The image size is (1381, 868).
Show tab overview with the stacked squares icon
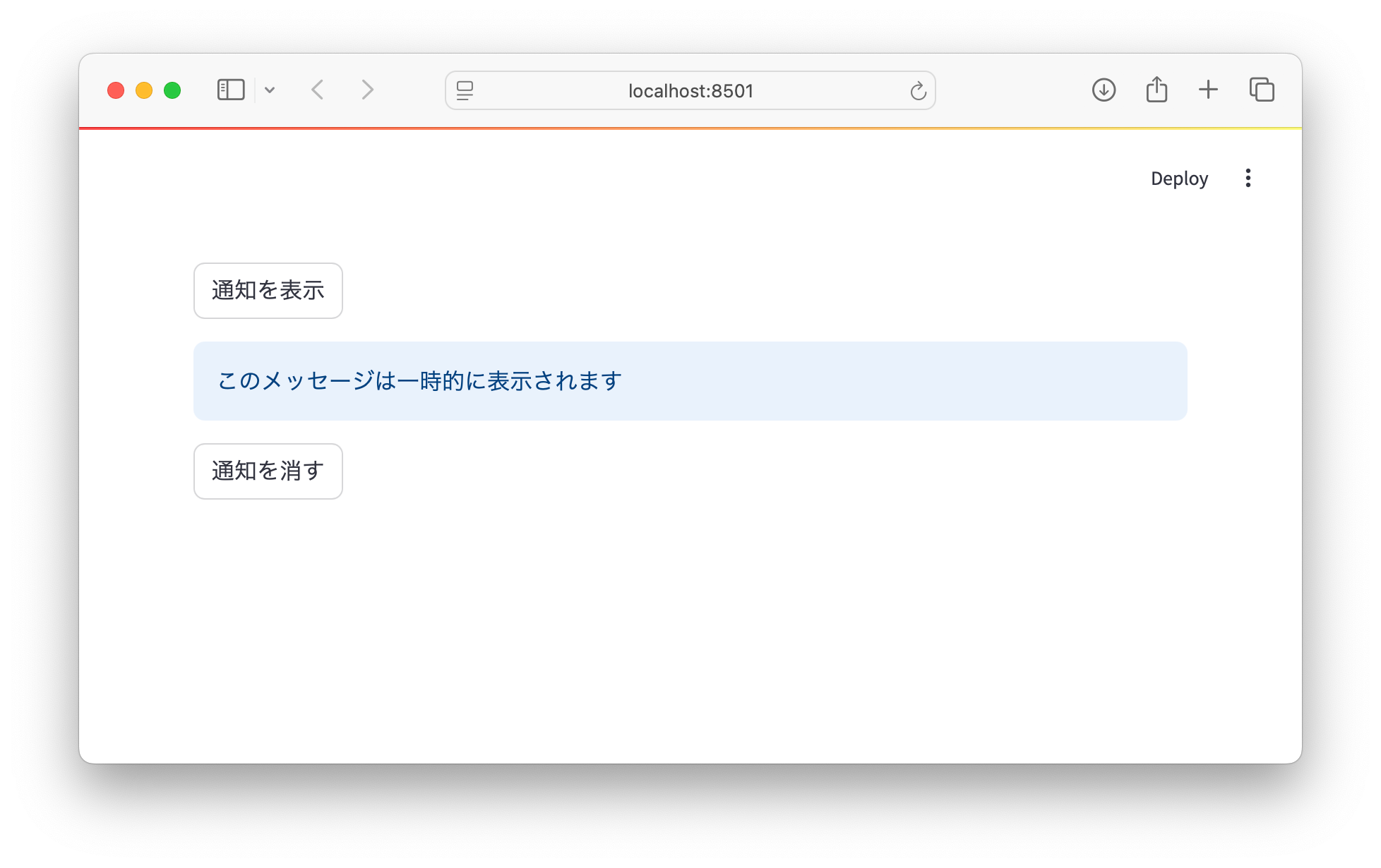click(x=1261, y=90)
